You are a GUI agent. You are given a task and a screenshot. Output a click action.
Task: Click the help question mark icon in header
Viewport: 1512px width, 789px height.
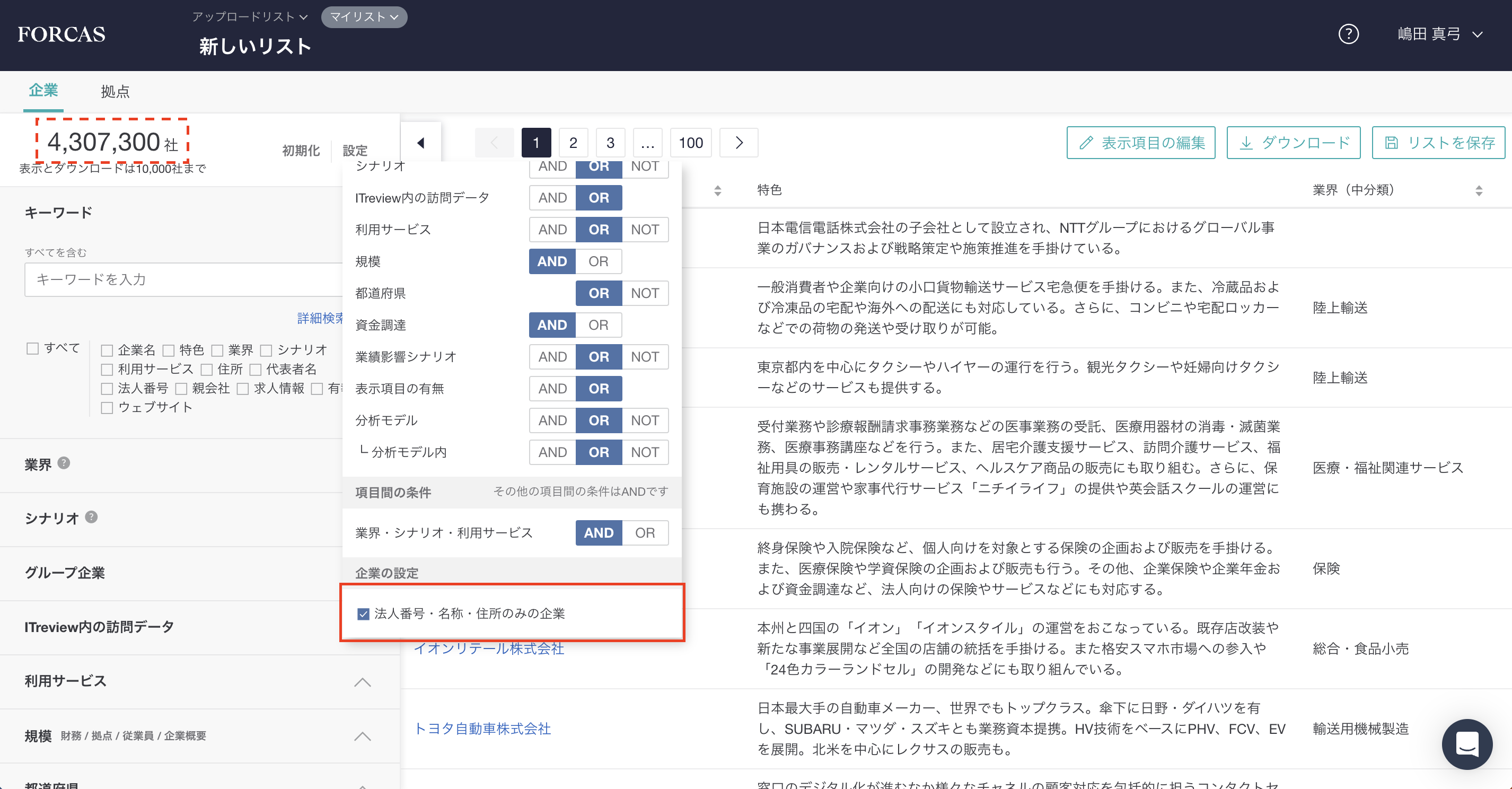(x=1348, y=34)
